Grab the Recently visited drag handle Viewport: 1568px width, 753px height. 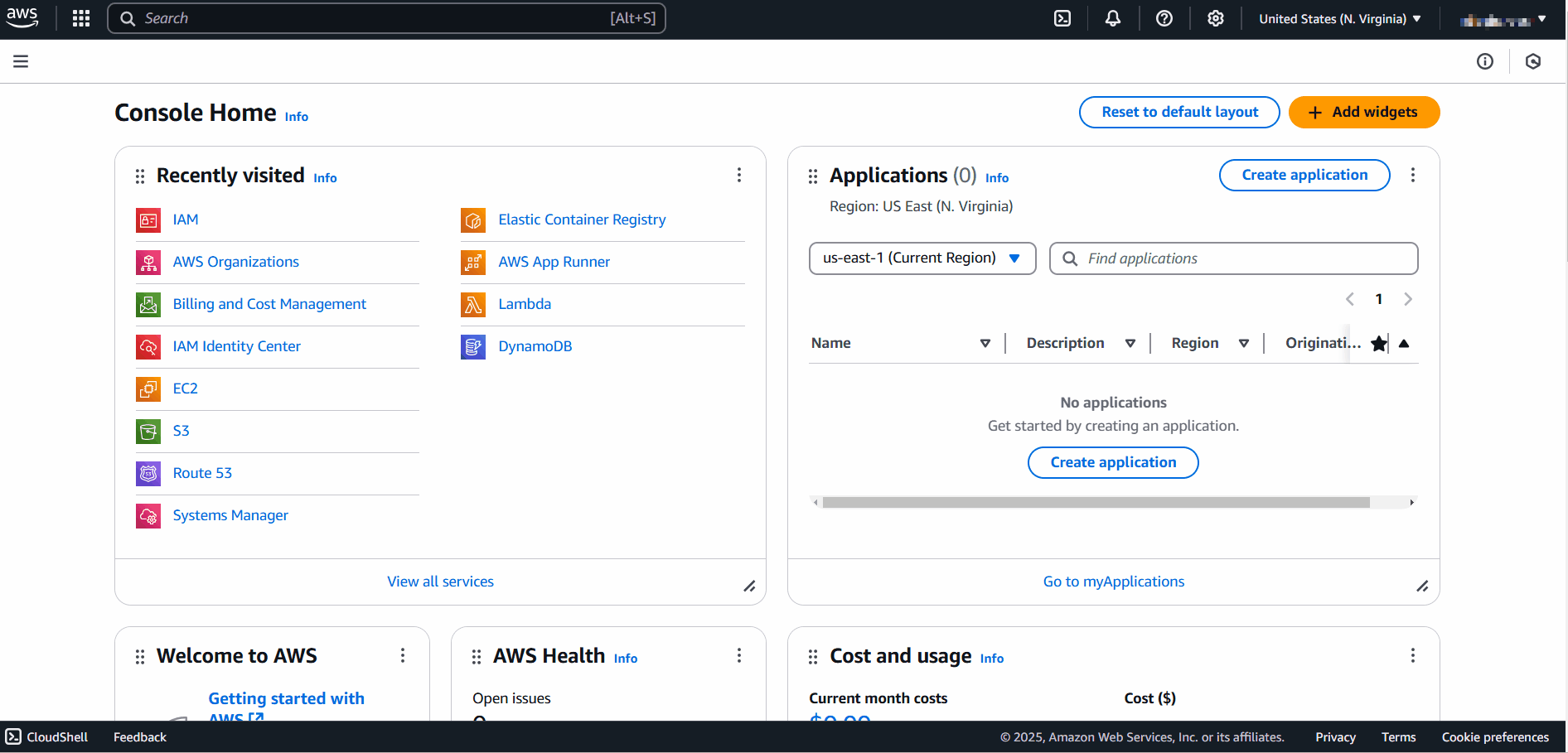[x=140, y=176]
